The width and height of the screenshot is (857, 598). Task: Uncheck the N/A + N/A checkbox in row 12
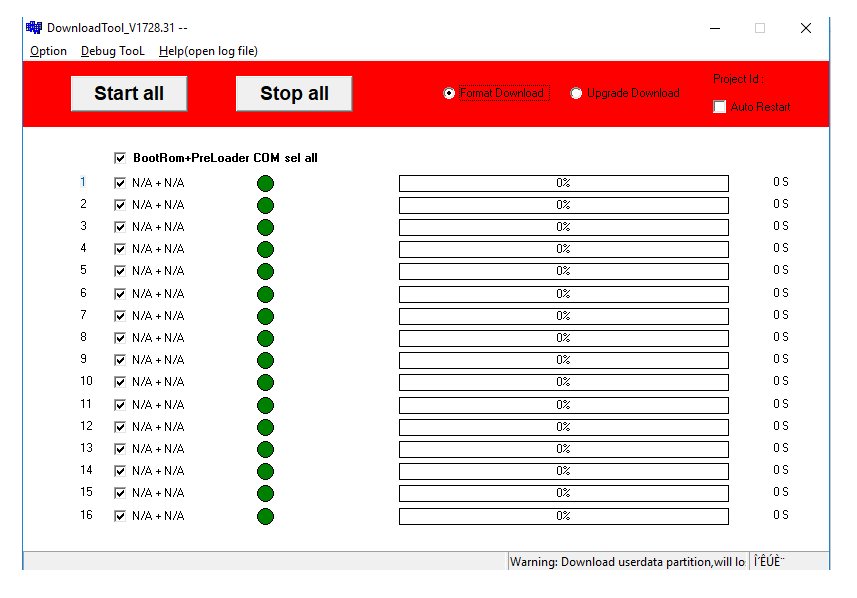120,427
